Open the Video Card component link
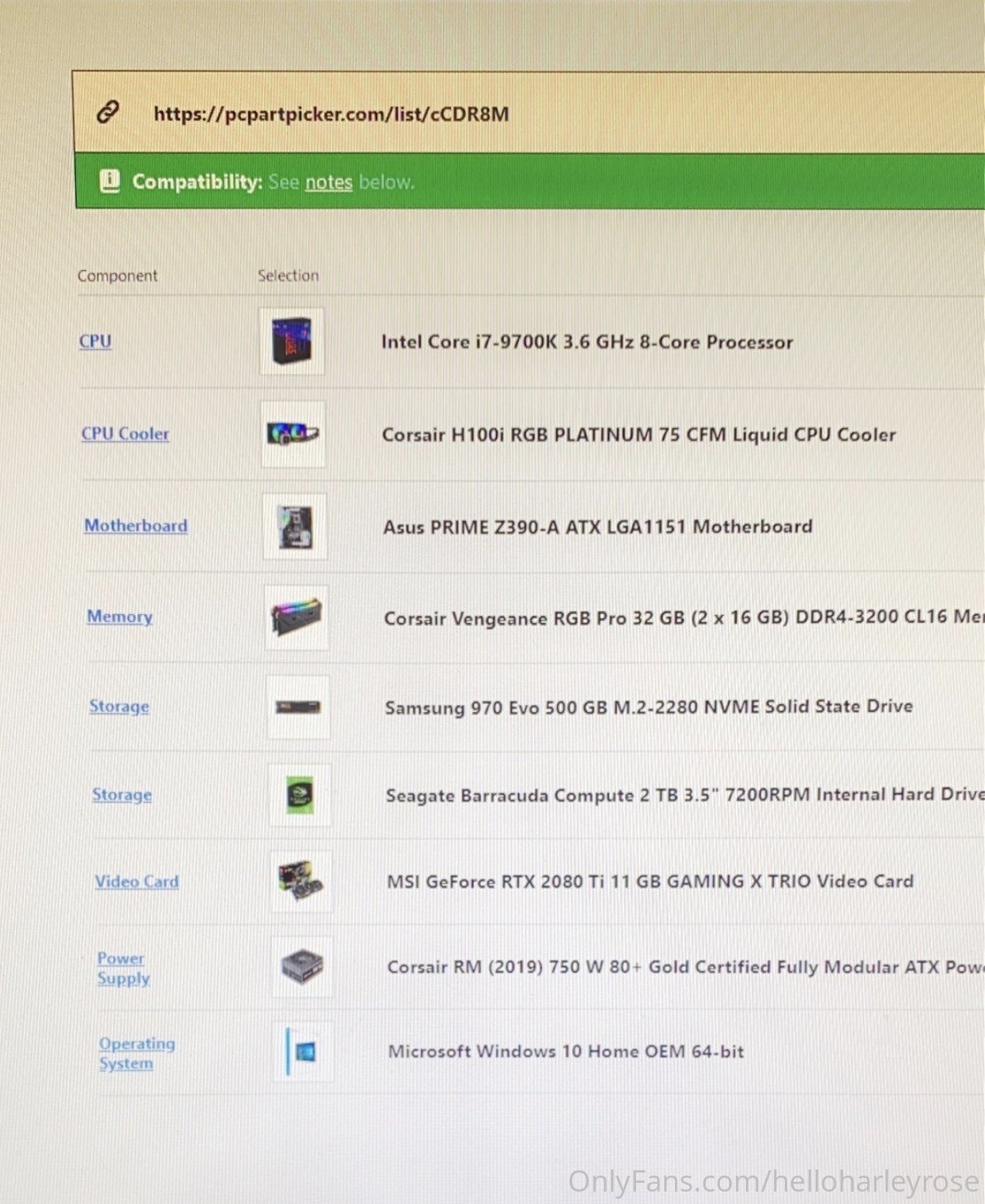Screen dimensions: 985x1204 [136, 882]
